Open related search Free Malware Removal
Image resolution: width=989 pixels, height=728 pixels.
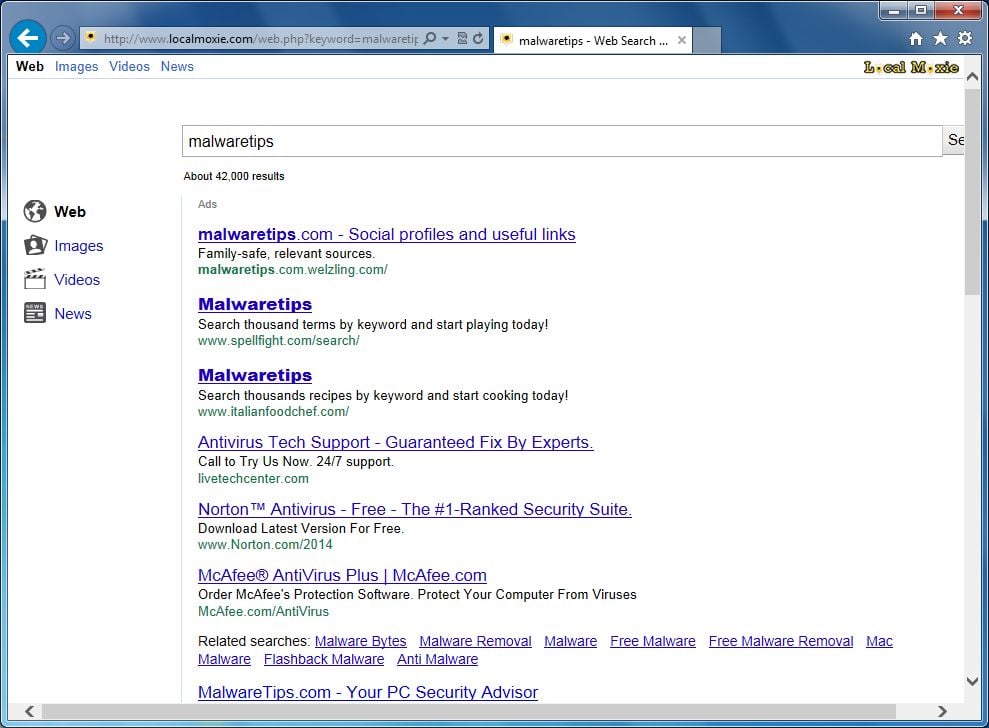click(781, 642)
